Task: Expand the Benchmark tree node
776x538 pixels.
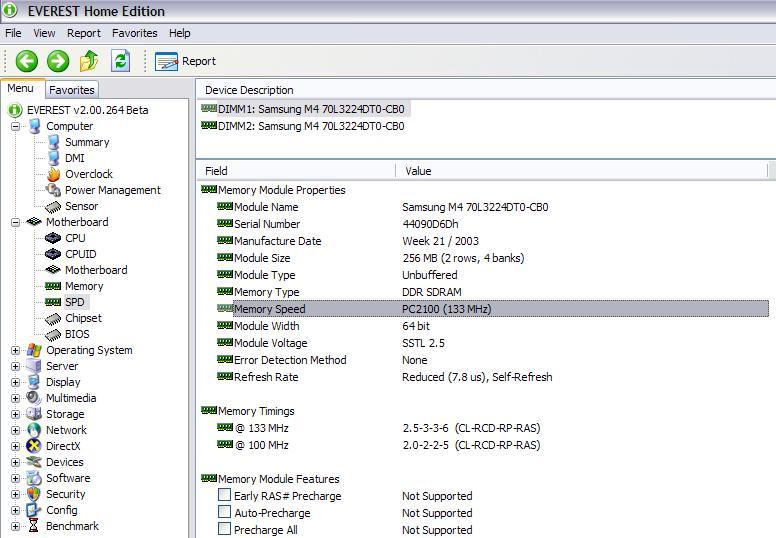Action: (x=15, y=526)
